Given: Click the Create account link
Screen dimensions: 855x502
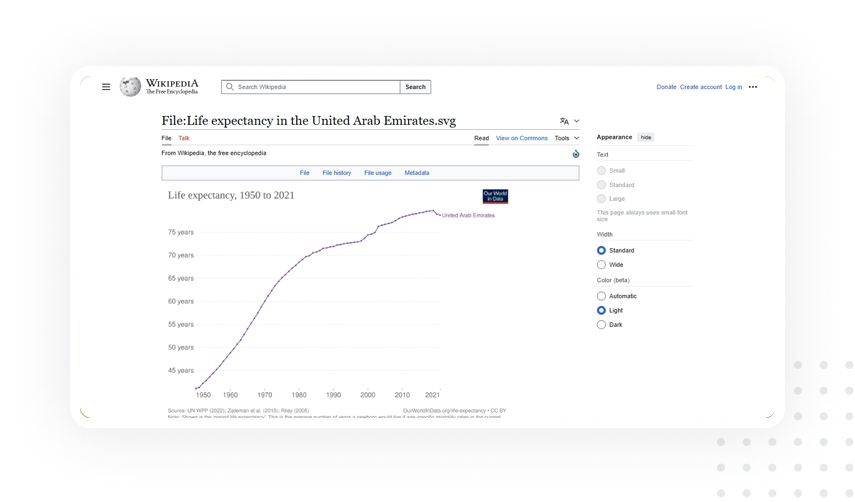Looking at the screenshot, I should [700, 87].
